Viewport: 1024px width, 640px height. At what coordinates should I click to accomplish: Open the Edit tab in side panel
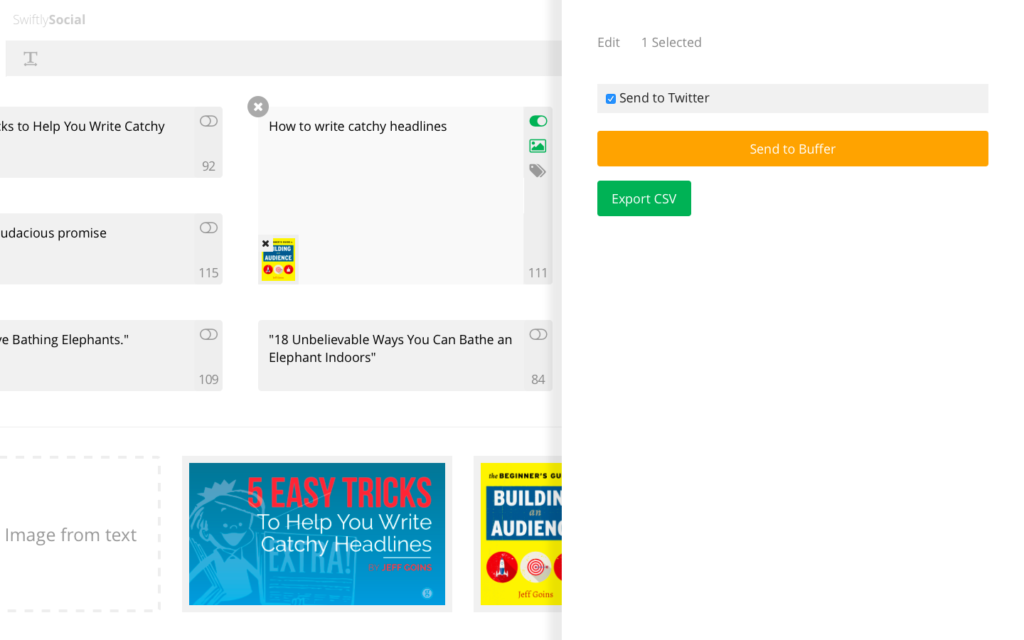(x=608, y=42)
